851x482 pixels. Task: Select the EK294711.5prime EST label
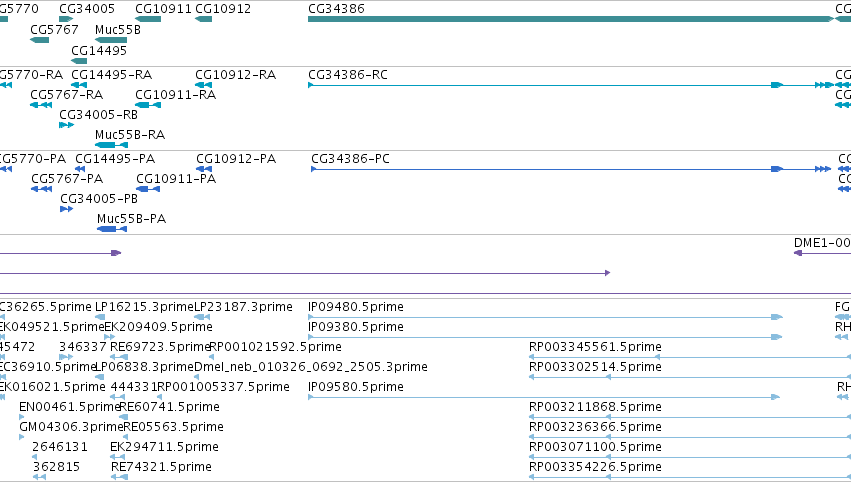pos(164,447)
